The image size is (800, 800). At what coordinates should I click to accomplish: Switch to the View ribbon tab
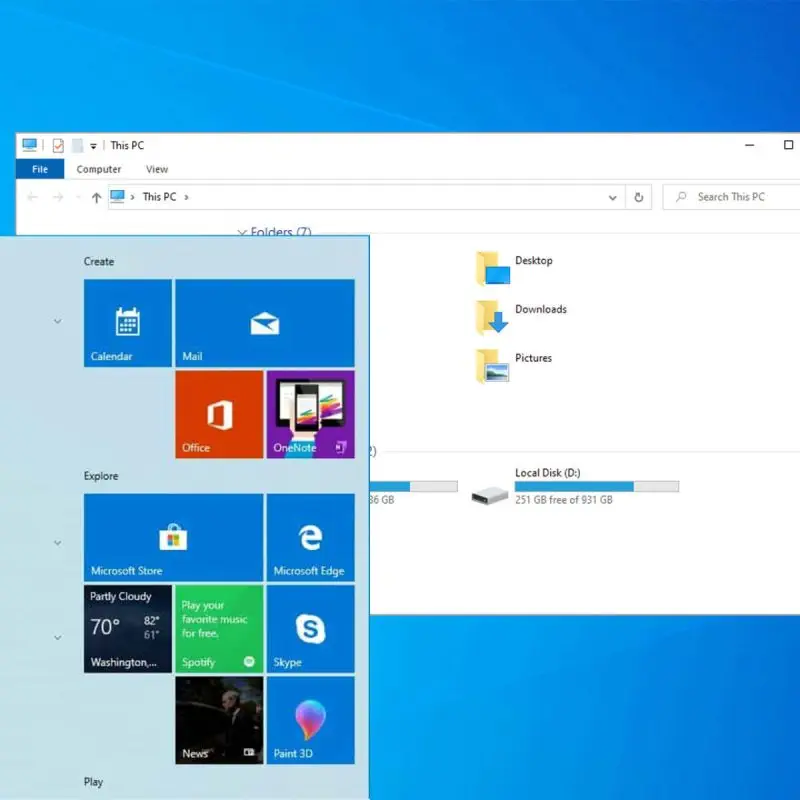pos(157,169)
